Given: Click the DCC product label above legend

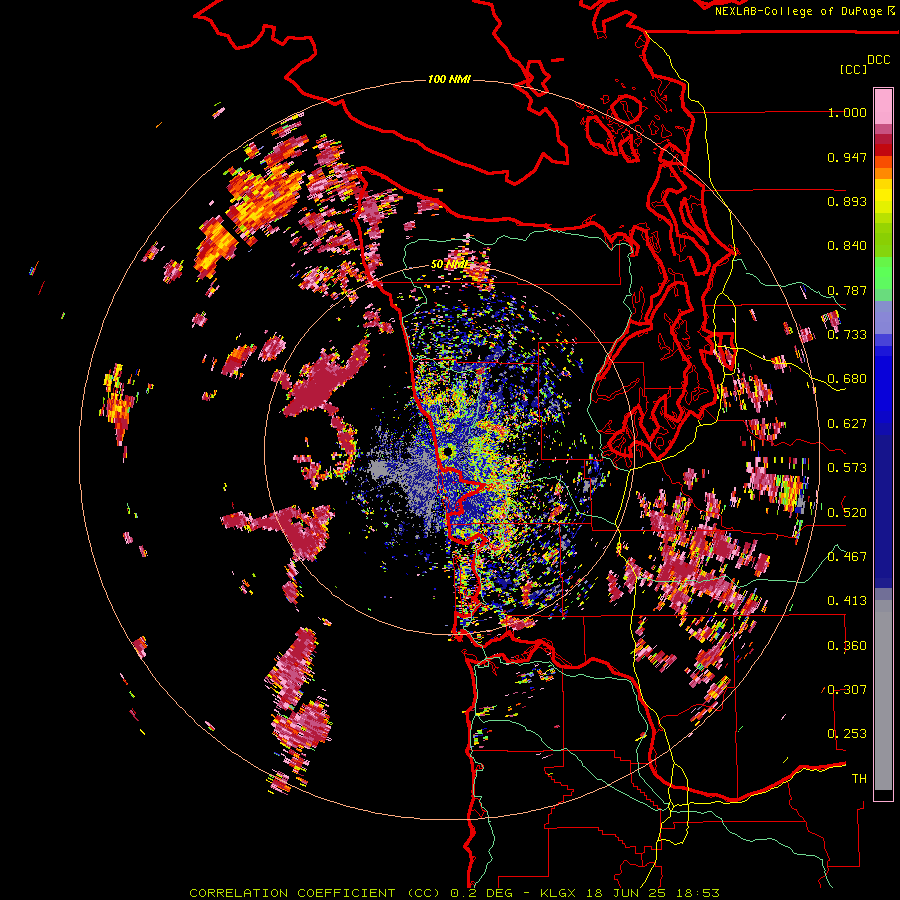Looking at the screenshot, I should click(x=879, y=60).
